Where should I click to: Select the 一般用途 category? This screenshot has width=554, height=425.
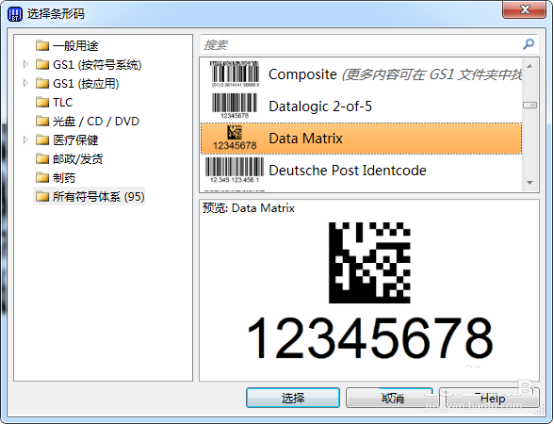75,46
